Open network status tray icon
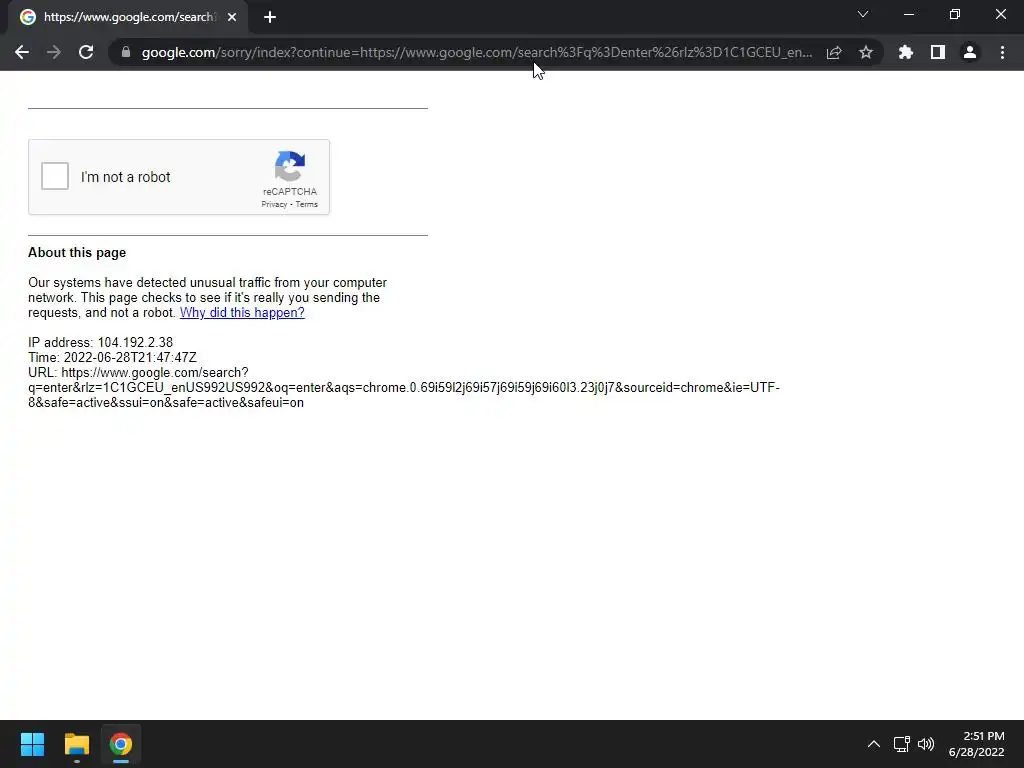 [x=902, y=744]
